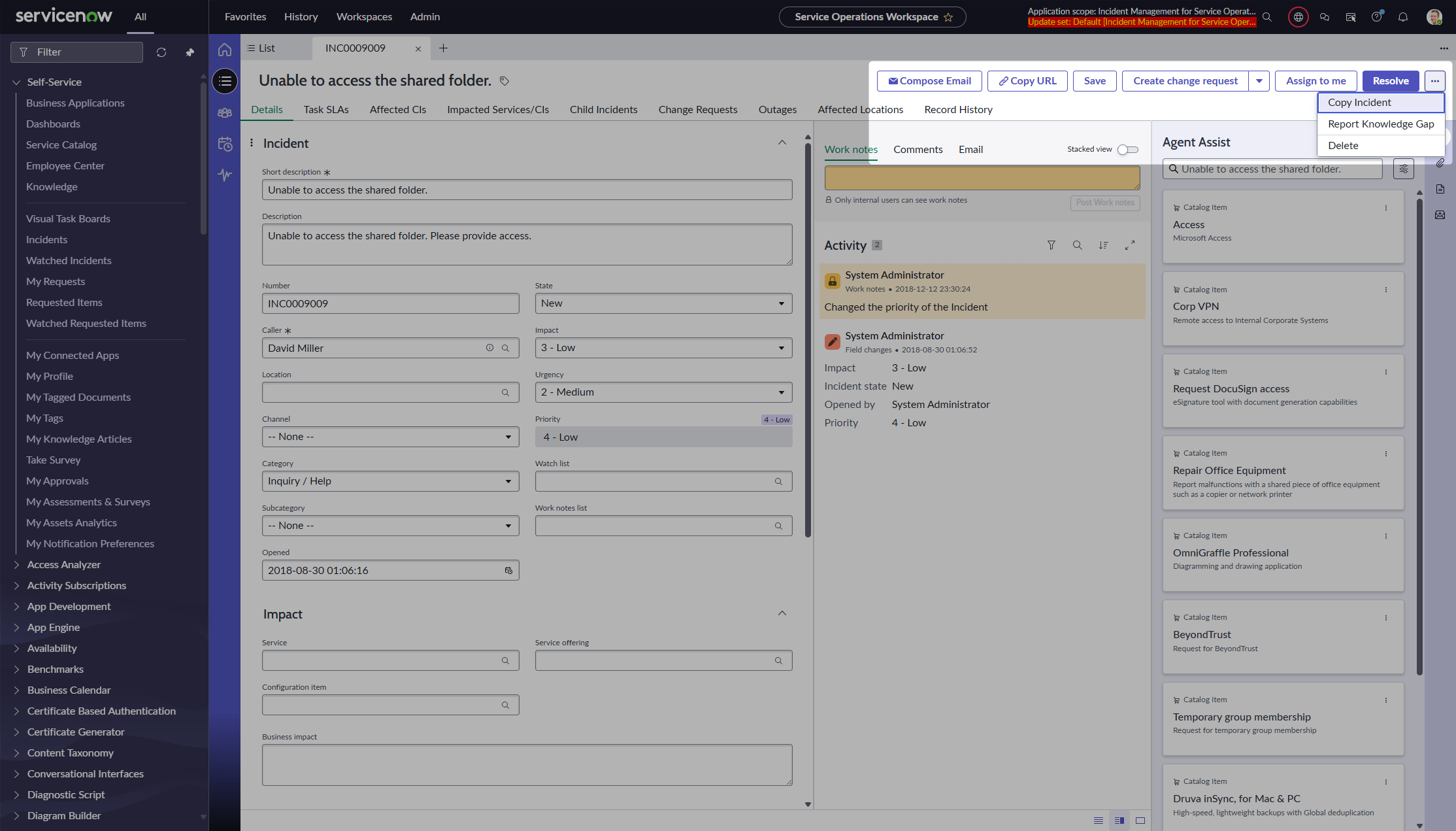Open the State dropdown
The width and height of the screenshot is (1456, 831).
[x=663, y=303]
